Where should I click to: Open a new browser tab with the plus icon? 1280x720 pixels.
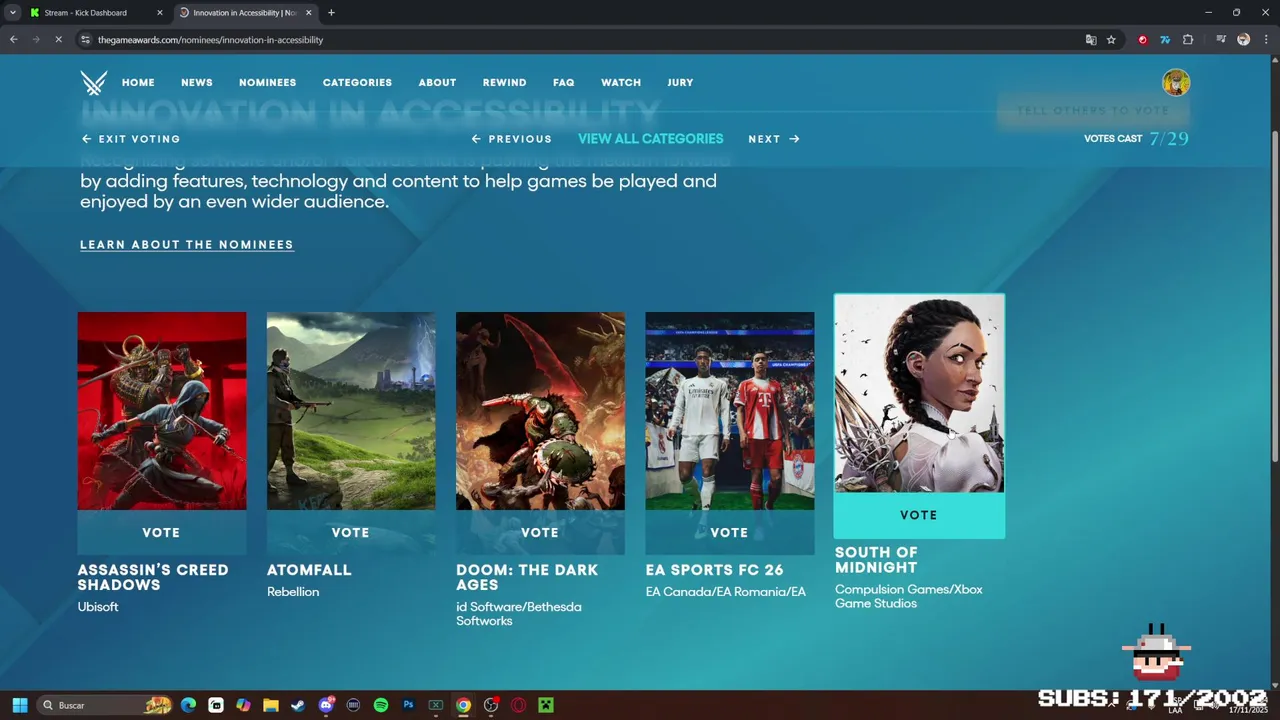click(331, 13)
